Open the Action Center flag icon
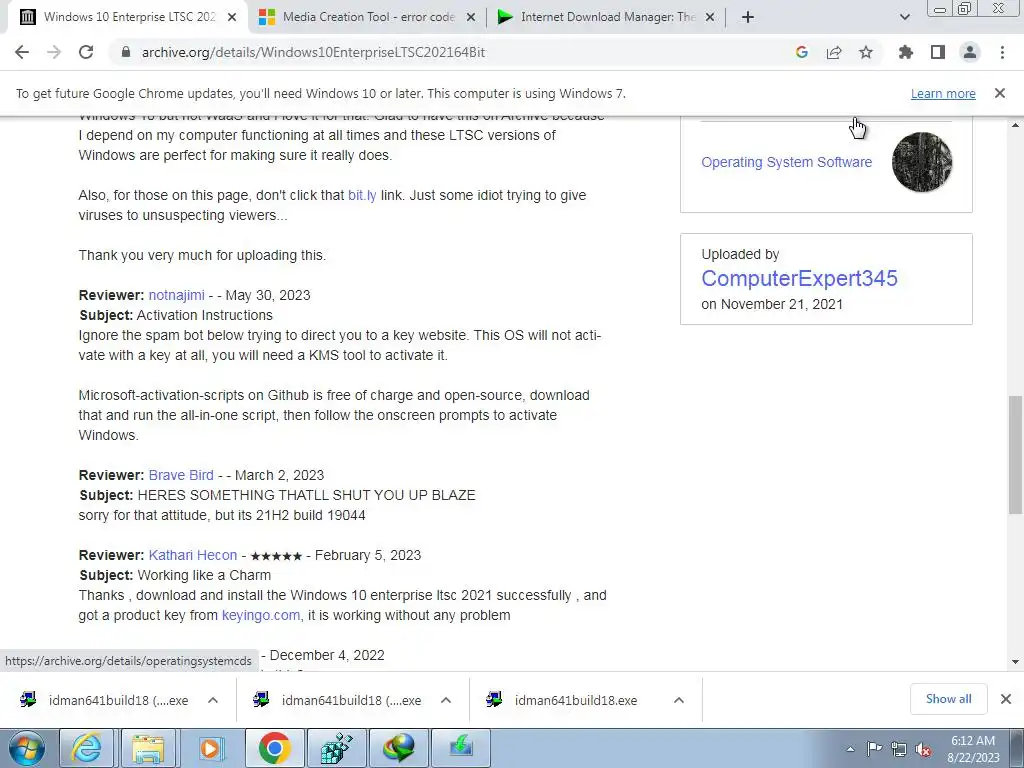The width and height of the screenshot is (1024, 768). click(874, 749)
